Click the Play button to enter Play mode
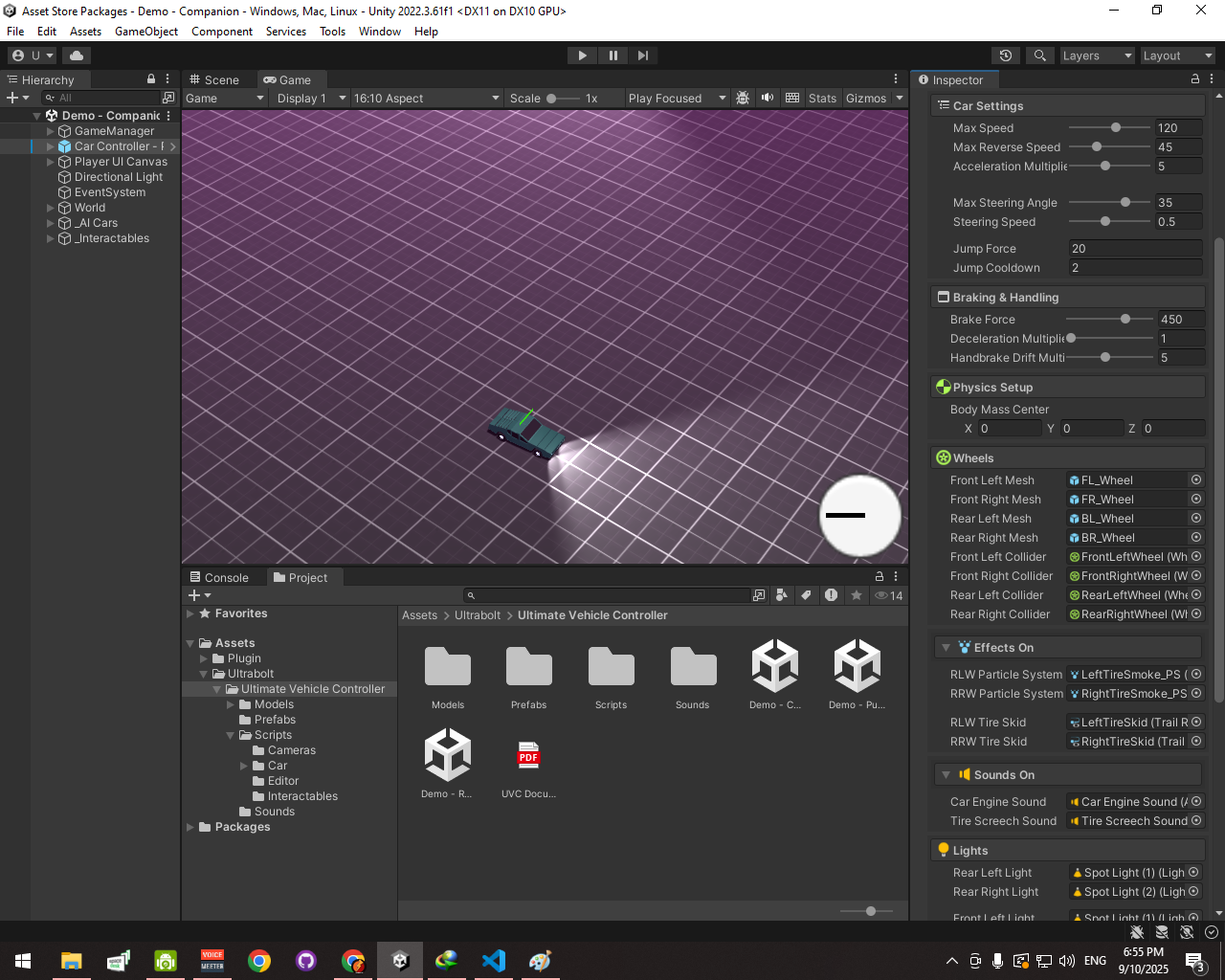Viewport: 1225px width, 980px height. pos(582,56)
